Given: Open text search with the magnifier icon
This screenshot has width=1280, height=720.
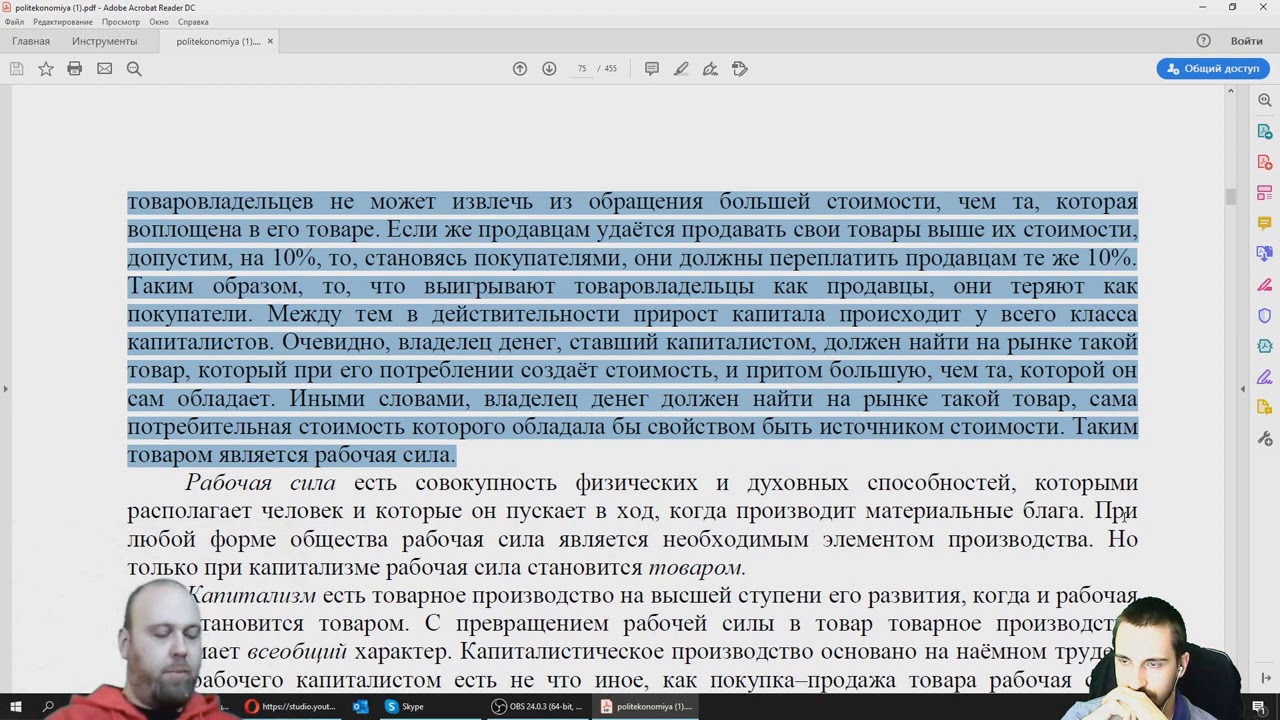Looking at the screenshot, I should [x=134, y=69].
